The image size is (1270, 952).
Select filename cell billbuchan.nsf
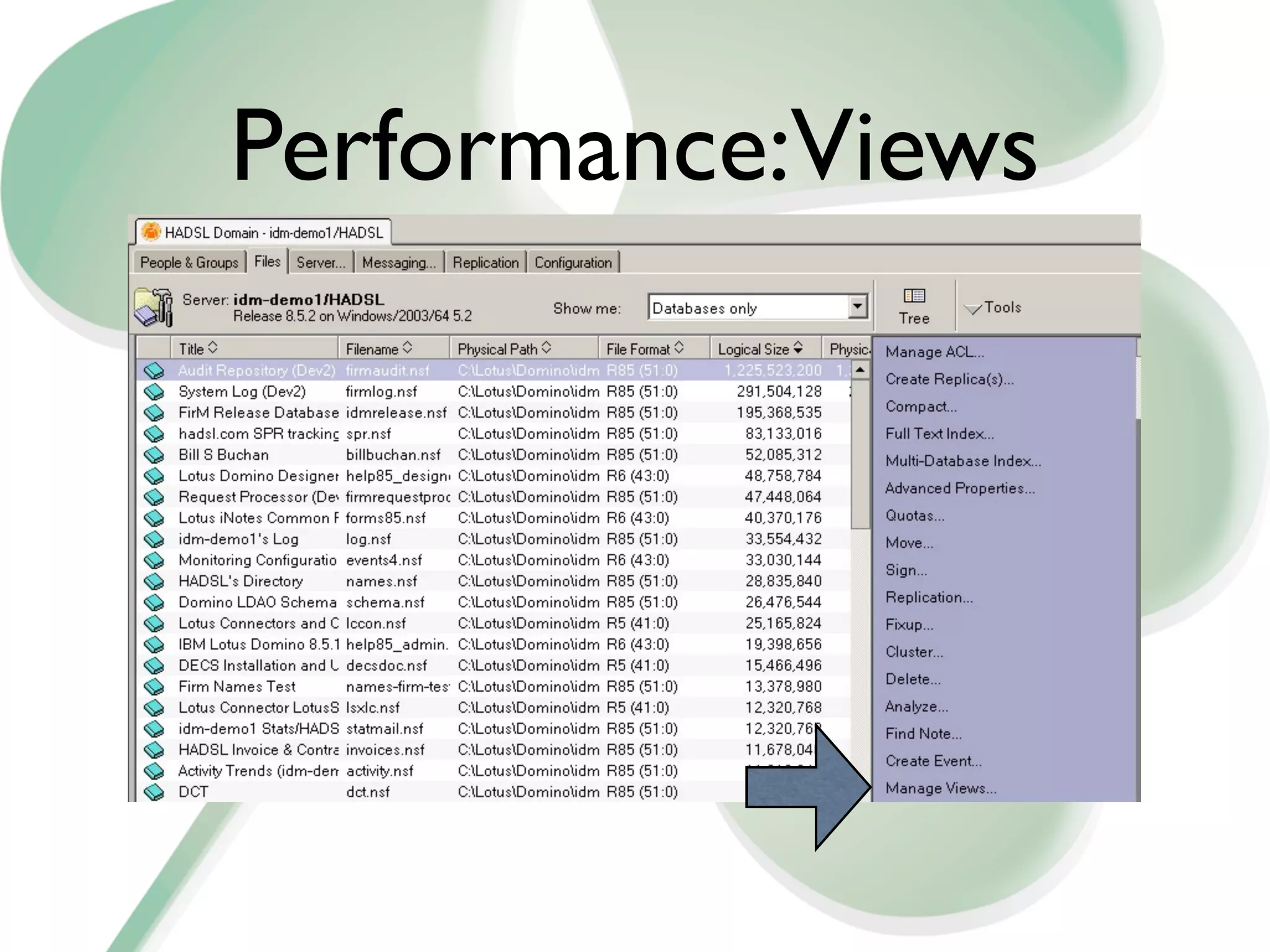[393, 455]
